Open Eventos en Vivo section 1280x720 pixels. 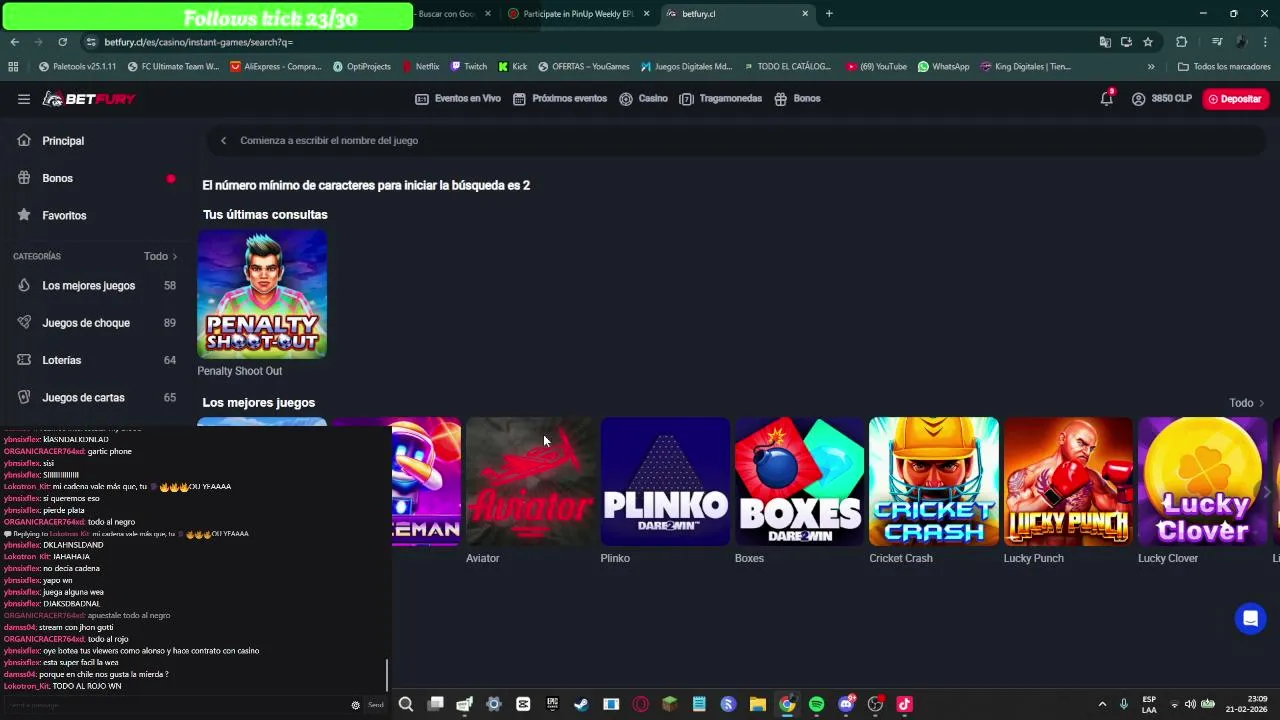pyautogui.click(x=458, y=99)
